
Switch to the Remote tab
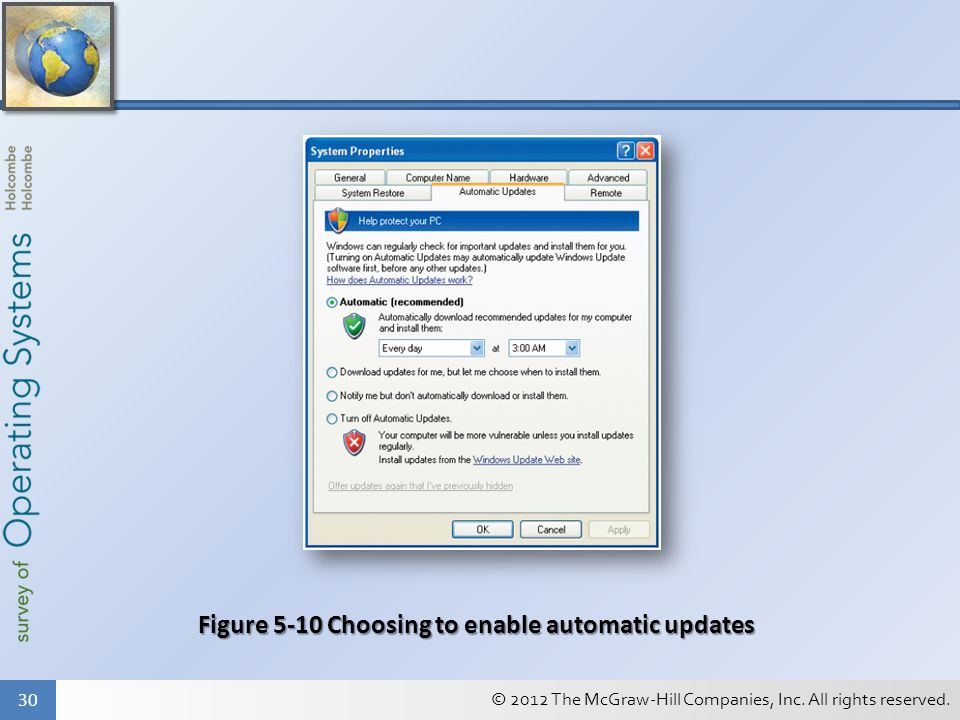pyautogui.click(x=606, y=193)
